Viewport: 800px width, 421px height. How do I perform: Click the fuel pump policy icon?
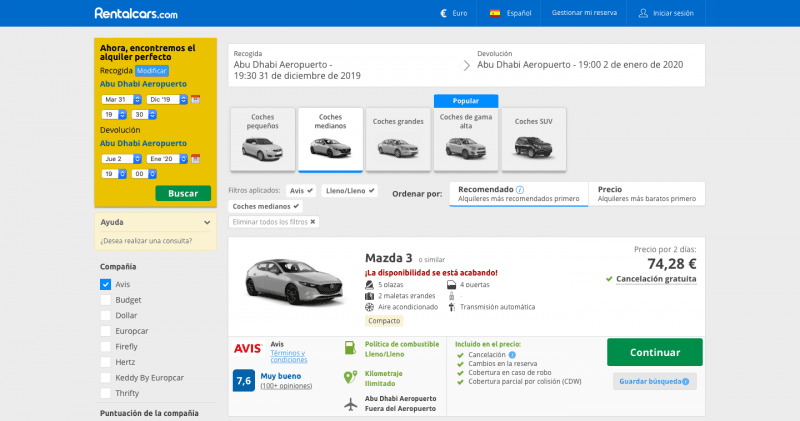click(350, 348)
